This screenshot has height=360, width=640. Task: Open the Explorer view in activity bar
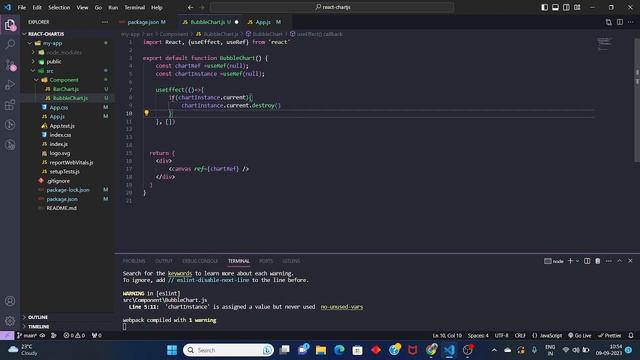pyautogui.click(x=10, y=25)
